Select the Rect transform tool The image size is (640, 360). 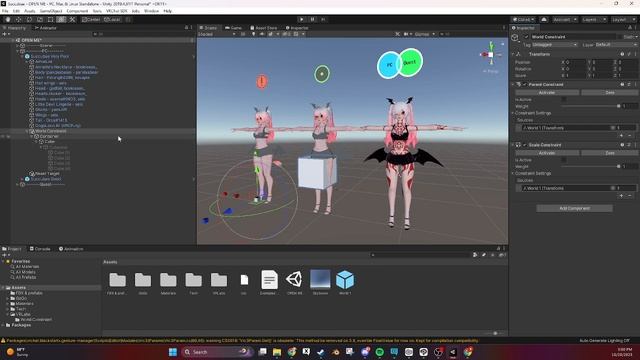coord(50,19)
